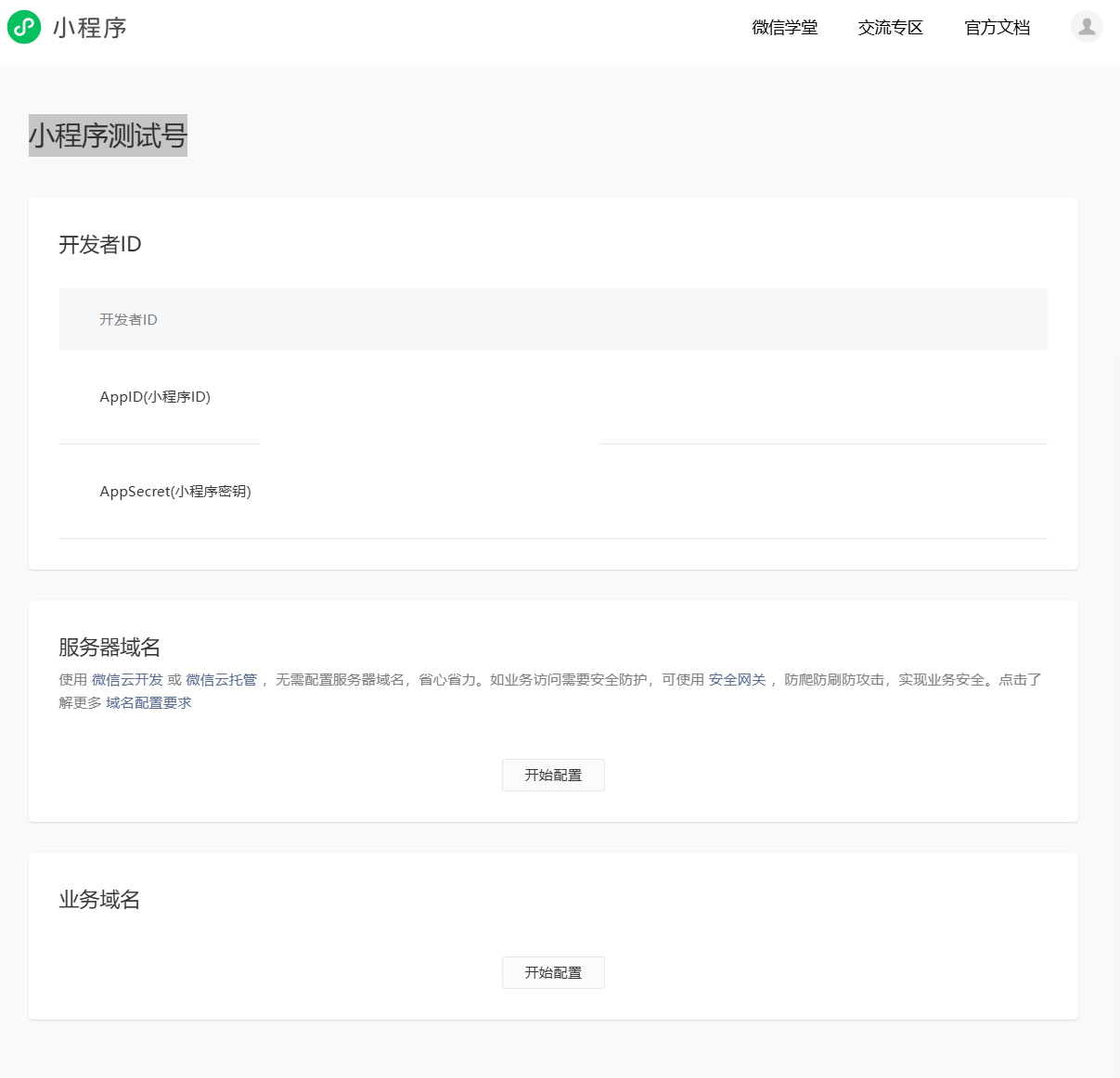The height and width of the screenshot is (1078, 1120).
Task: Follow the 微信云开发 link
Action: [x=127, y=680]
